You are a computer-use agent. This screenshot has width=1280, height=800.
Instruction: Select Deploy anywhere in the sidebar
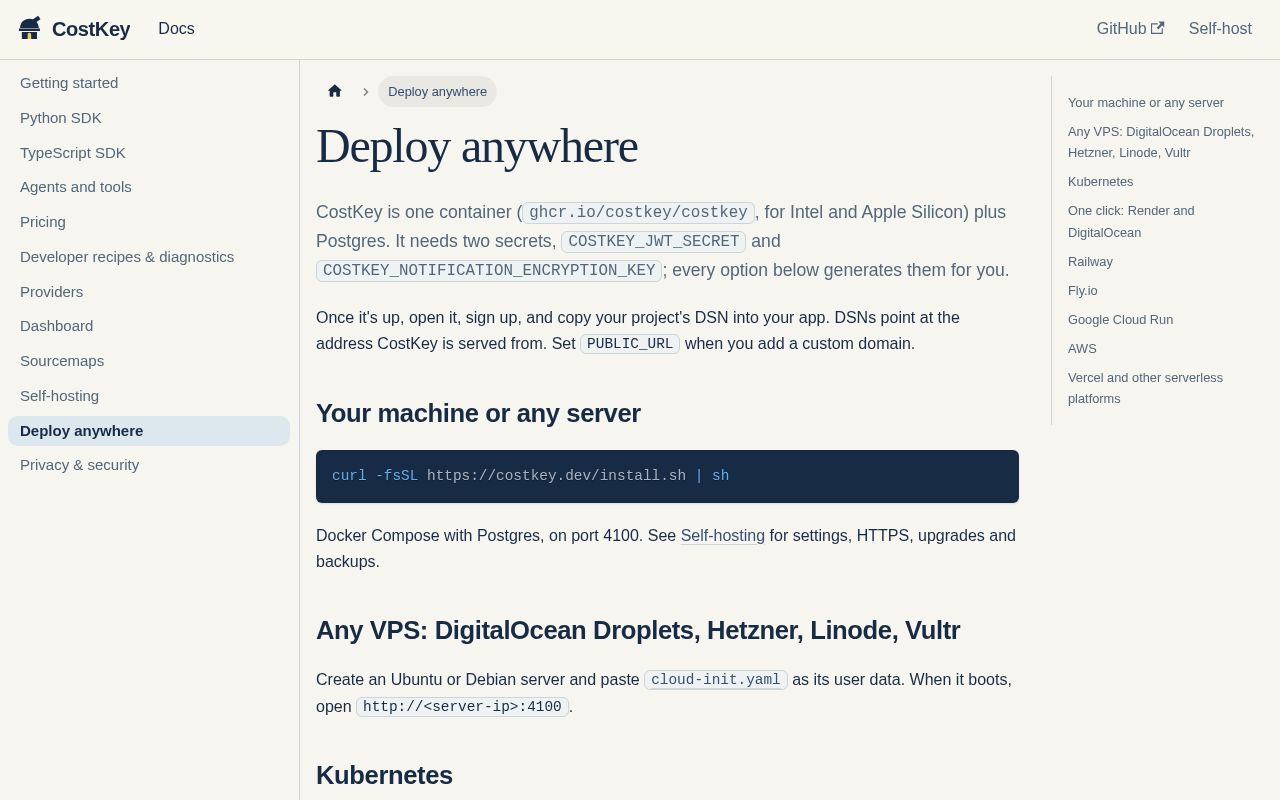pos(149,431)
